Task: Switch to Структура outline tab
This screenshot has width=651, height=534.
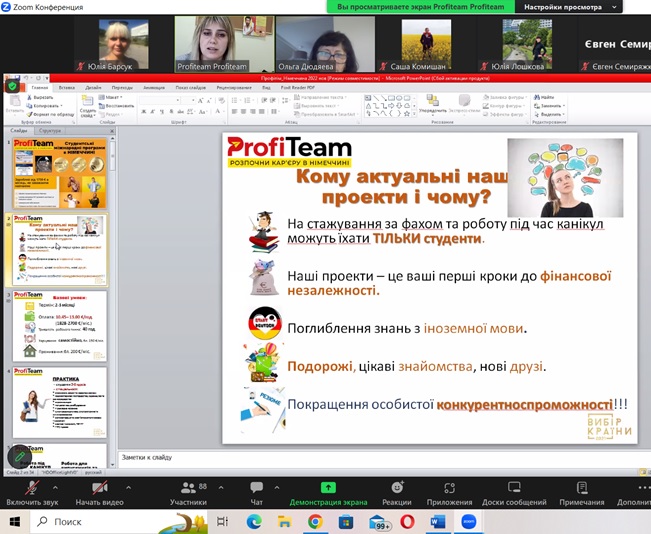Action: [x=50, y=130]
